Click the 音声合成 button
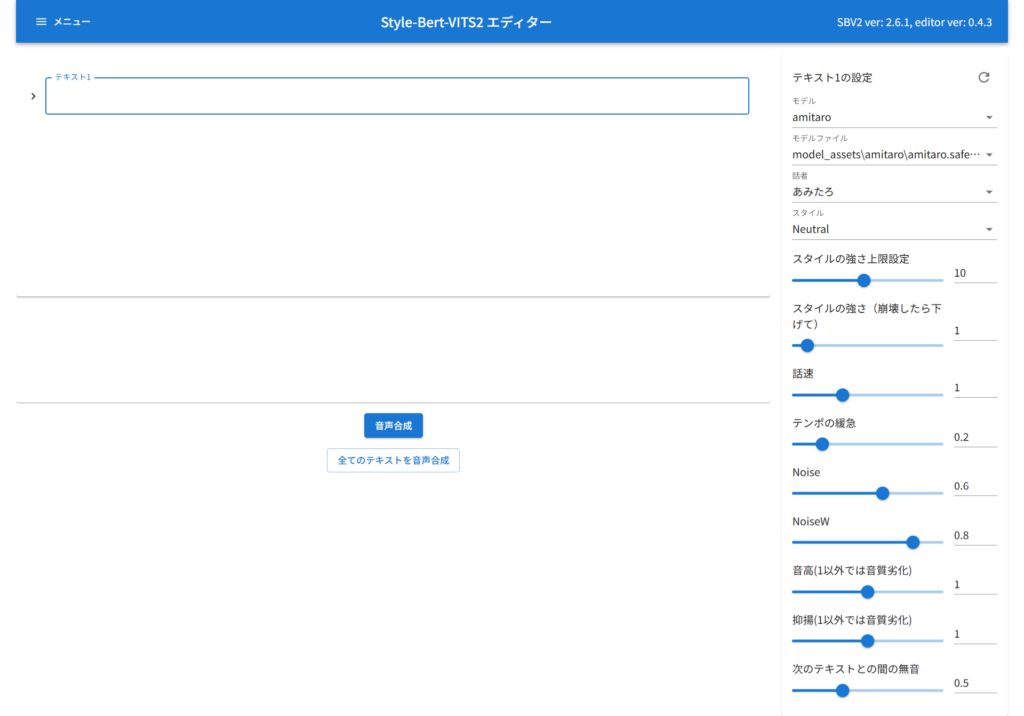Screen dimensions: 1024x716 (x=393, y=425)
